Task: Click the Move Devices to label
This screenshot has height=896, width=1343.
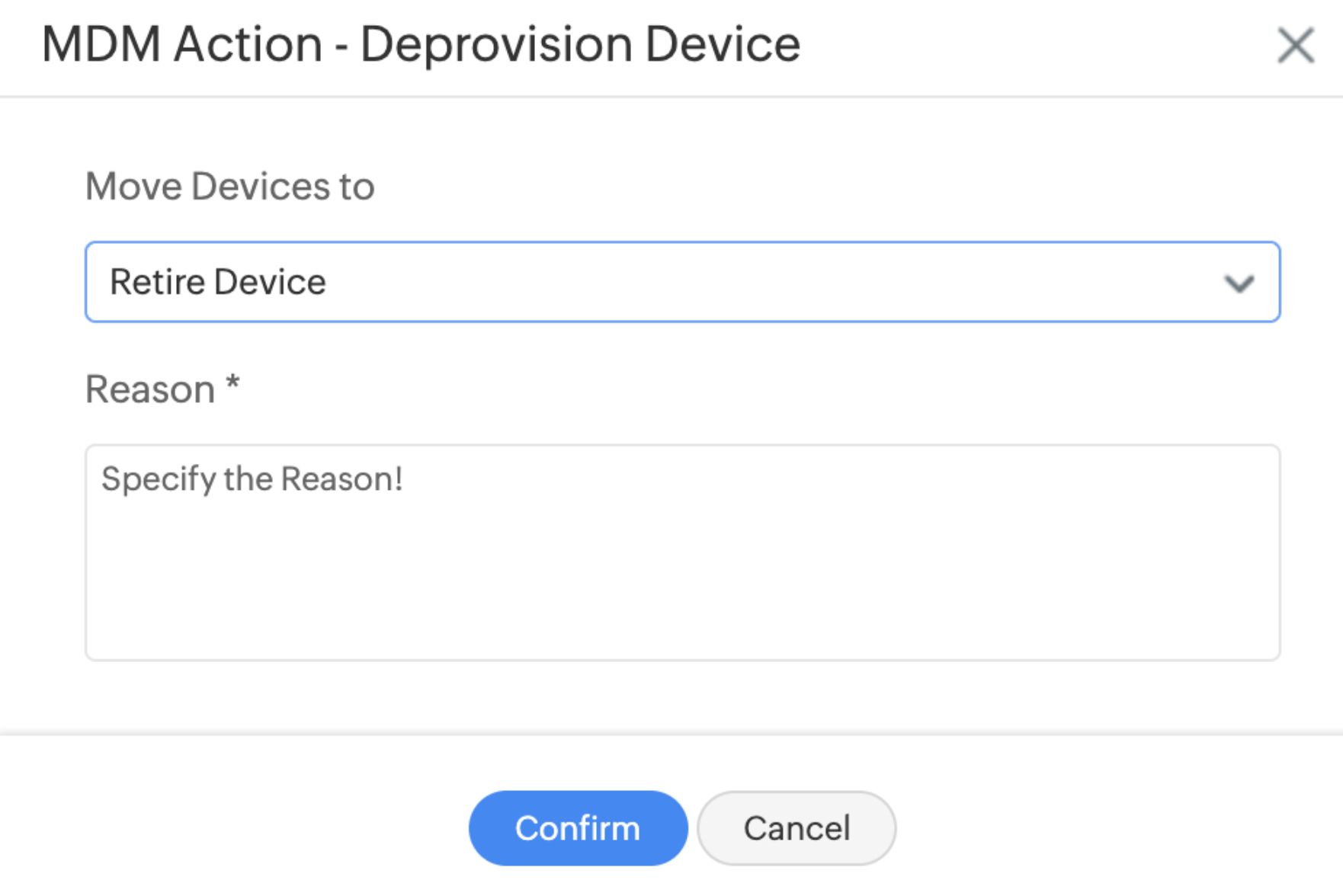Action: (229, 187)
